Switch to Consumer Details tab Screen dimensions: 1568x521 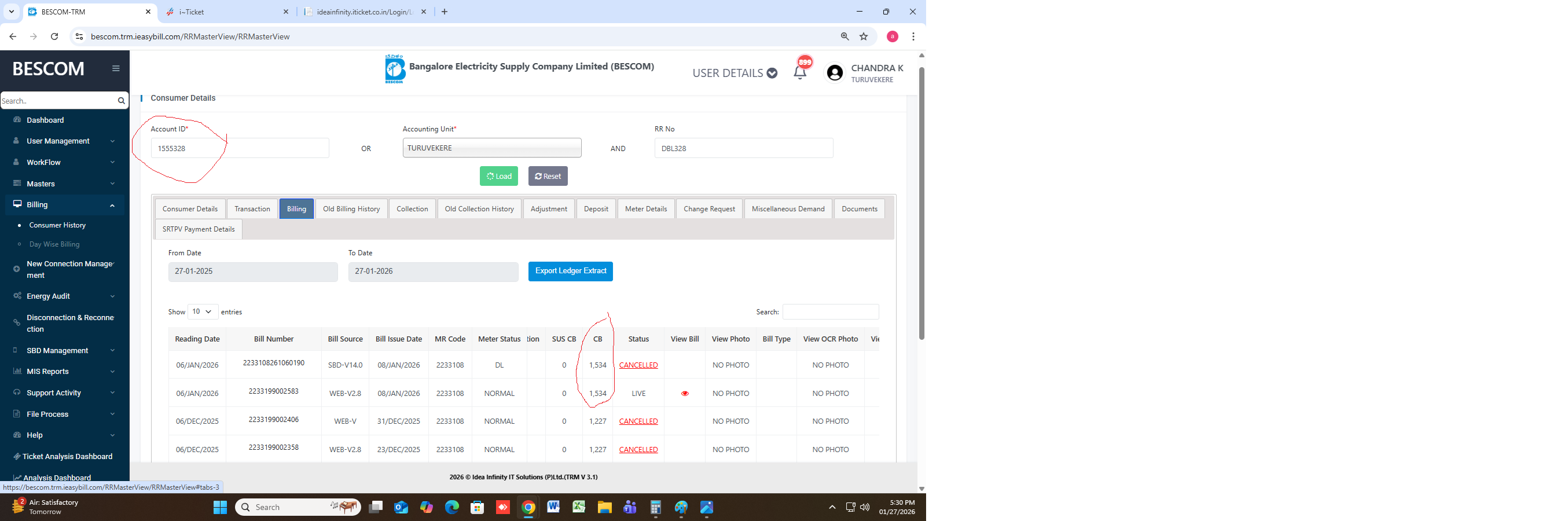tap(190, 209)
